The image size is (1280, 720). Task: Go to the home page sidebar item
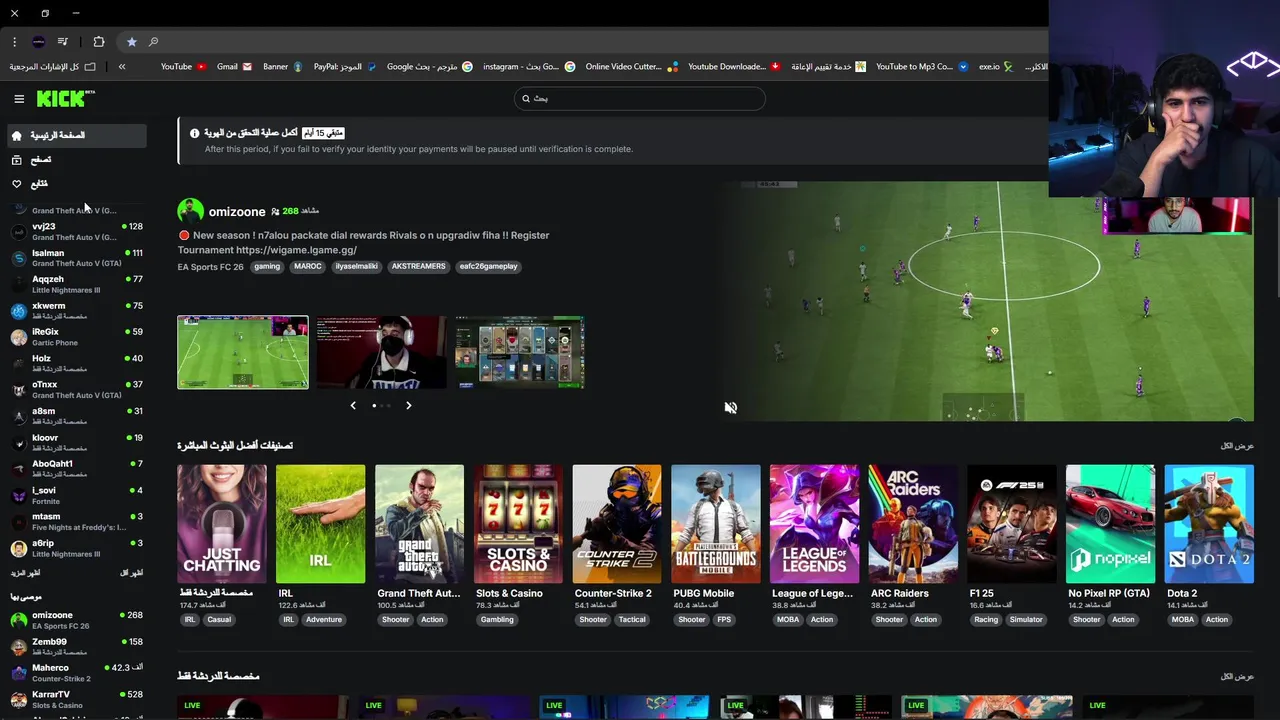(x=76, y=135)
